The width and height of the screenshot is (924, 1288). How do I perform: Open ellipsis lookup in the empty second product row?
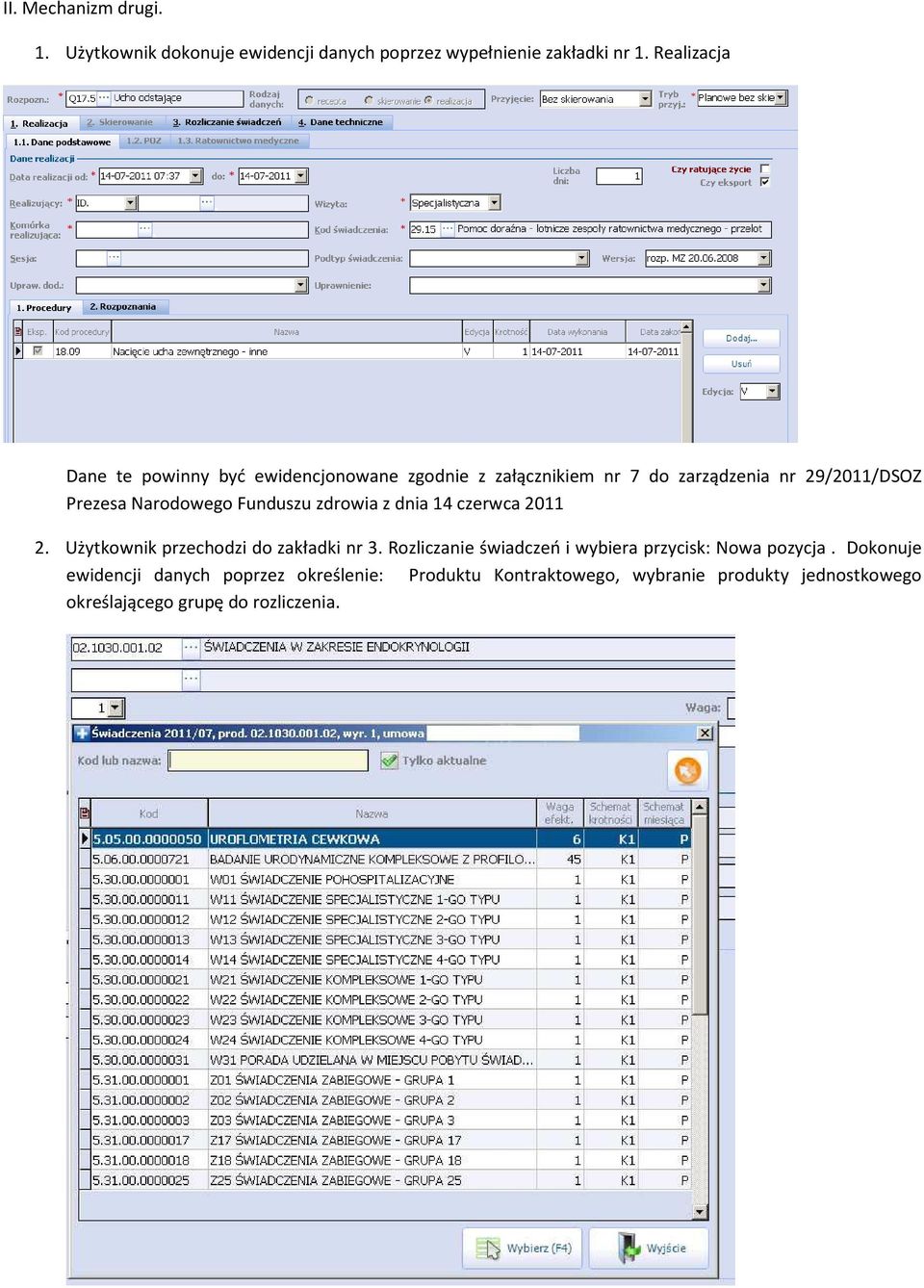(x=192, y=680)
